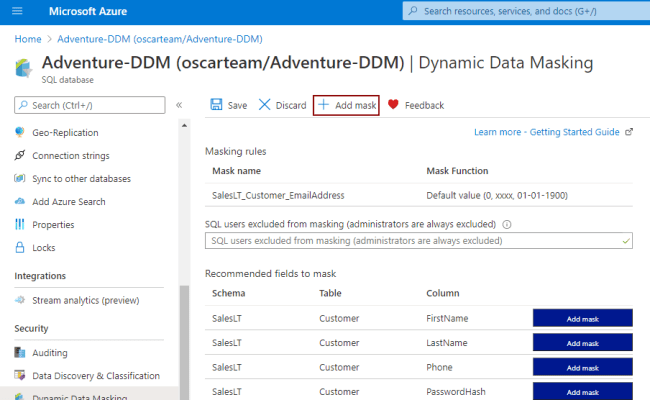This screenshot has height=400, width=650.
Task: Focus the search resources, services, and docs bar
Action: pyautogui.click(x=526, y=11)
